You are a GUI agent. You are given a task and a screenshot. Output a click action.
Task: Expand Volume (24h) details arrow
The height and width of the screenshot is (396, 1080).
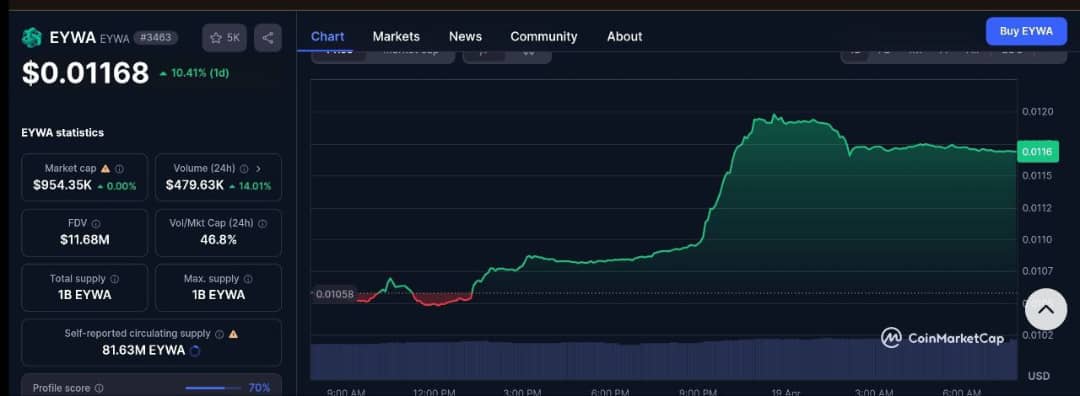click(x=258, y=168)
